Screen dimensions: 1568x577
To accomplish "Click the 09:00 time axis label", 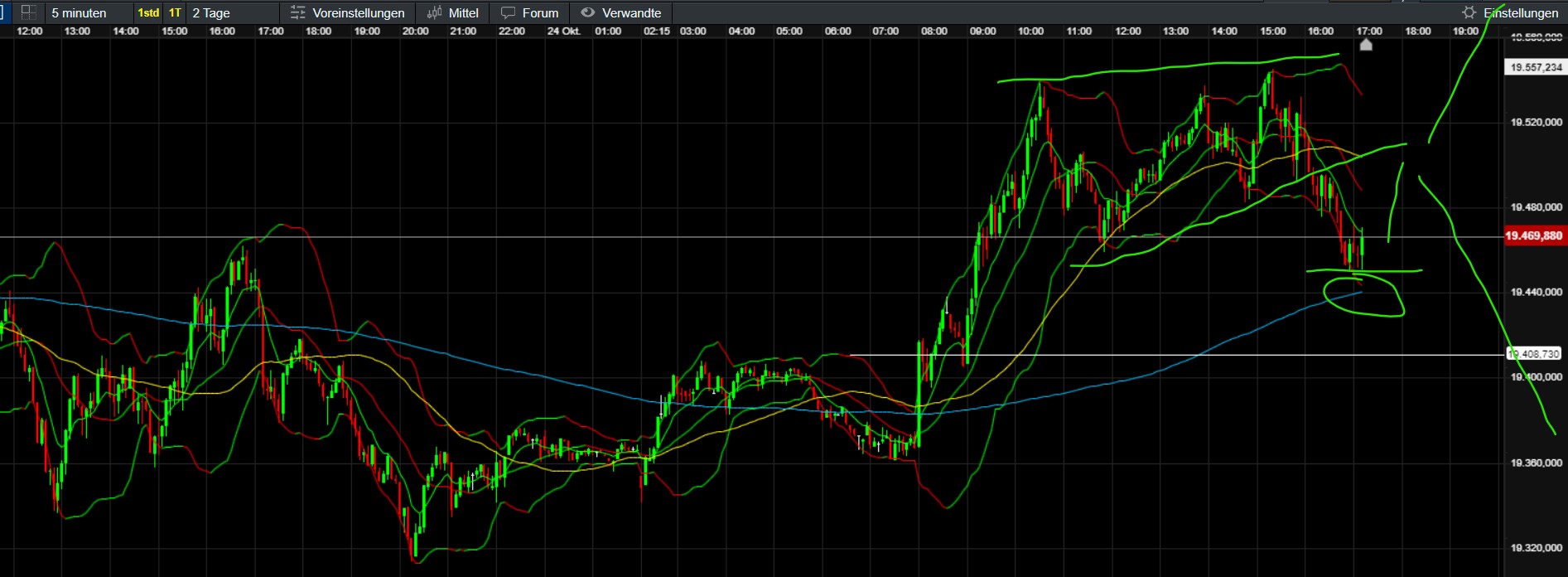I will 983,32.
